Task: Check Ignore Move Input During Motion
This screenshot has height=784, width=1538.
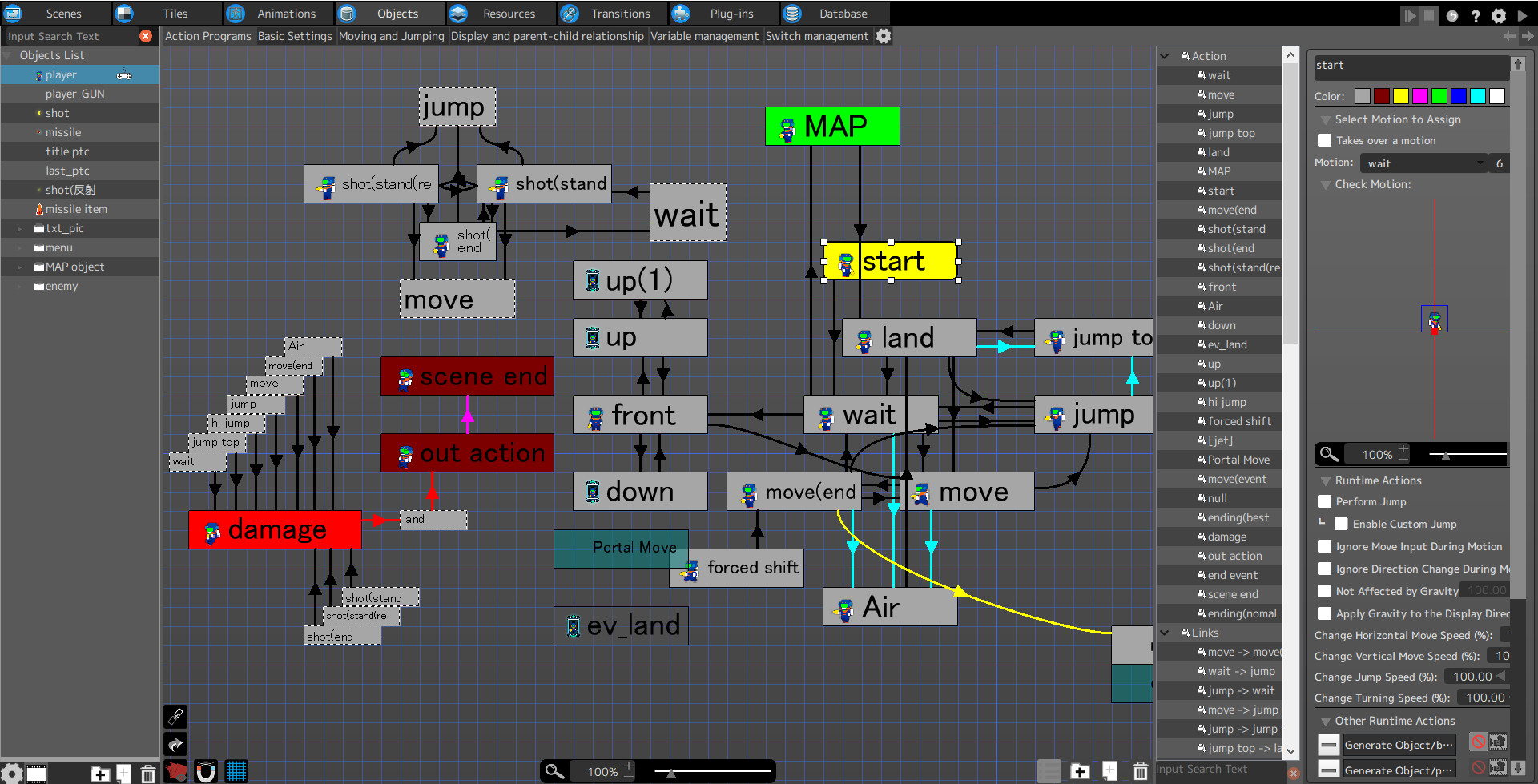Action: (1324, 546)
